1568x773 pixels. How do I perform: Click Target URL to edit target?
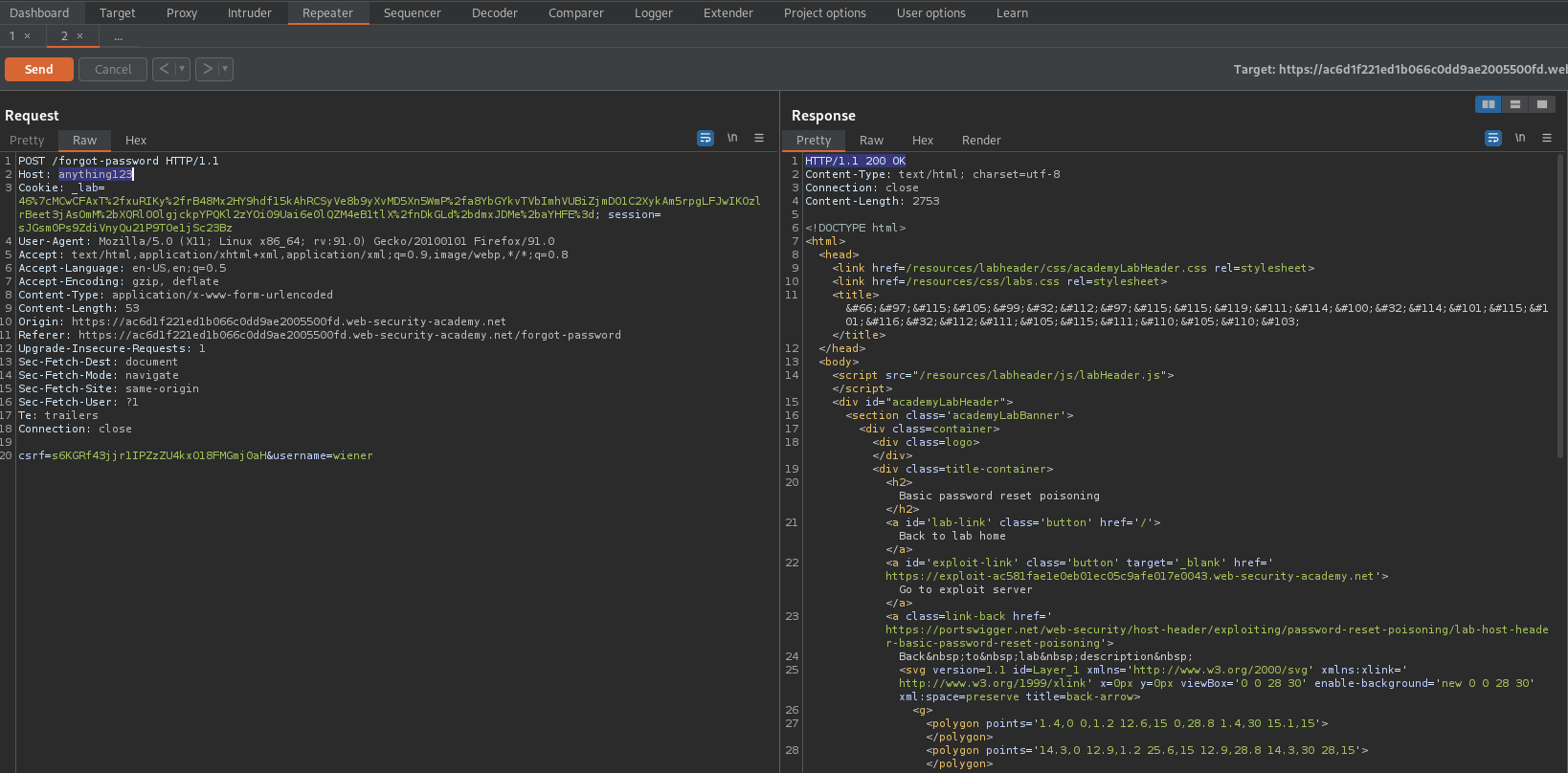pyautogui.click(x=1400, y=69)
